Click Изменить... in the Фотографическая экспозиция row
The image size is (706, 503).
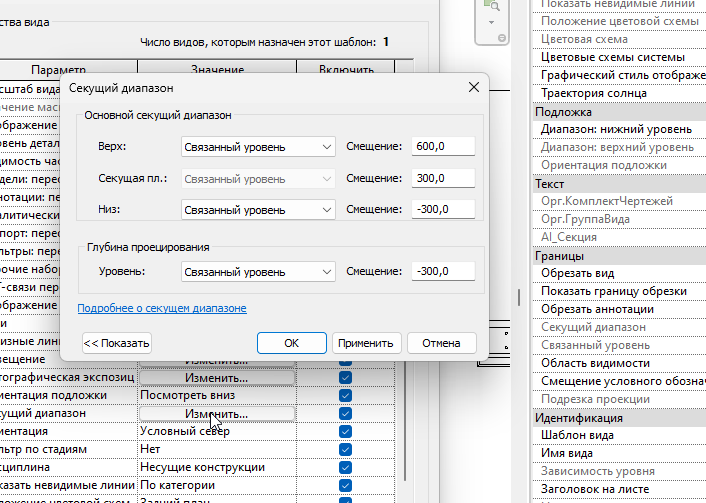click(x=217, y=378)
